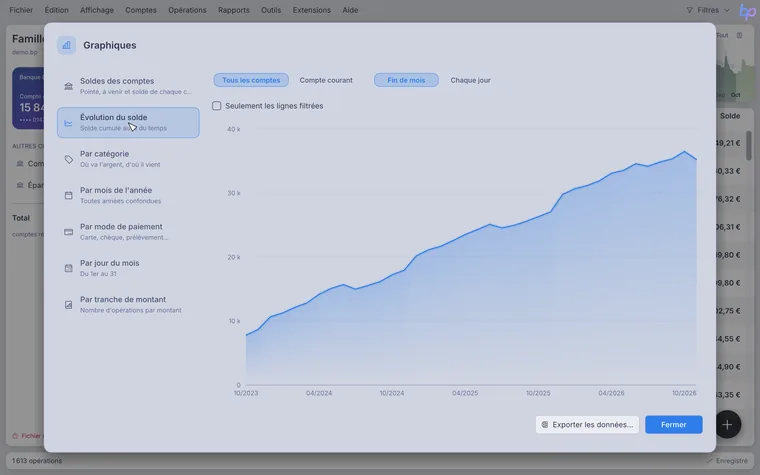Open the Édition menu
This screenshot has height=475, width=760.
[x=56, y=10]
